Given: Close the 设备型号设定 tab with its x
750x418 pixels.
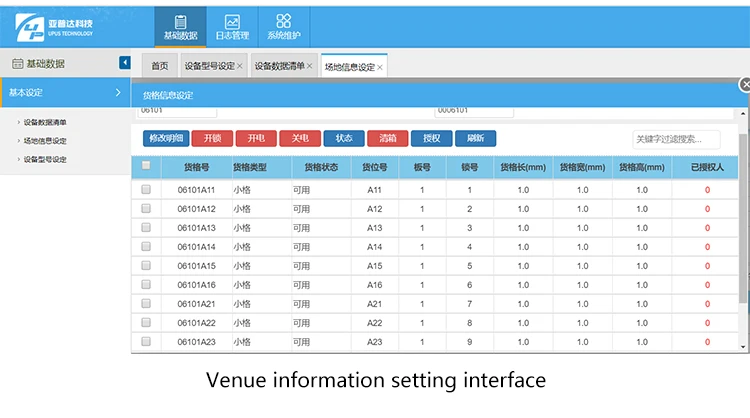Looking at the screenshot, I should point(240,67).
